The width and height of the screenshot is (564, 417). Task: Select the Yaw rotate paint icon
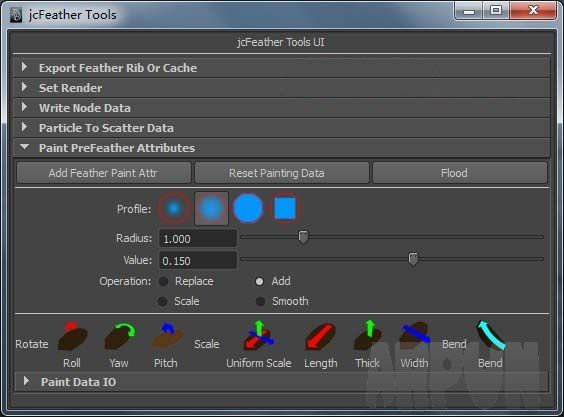pos(120,336)
